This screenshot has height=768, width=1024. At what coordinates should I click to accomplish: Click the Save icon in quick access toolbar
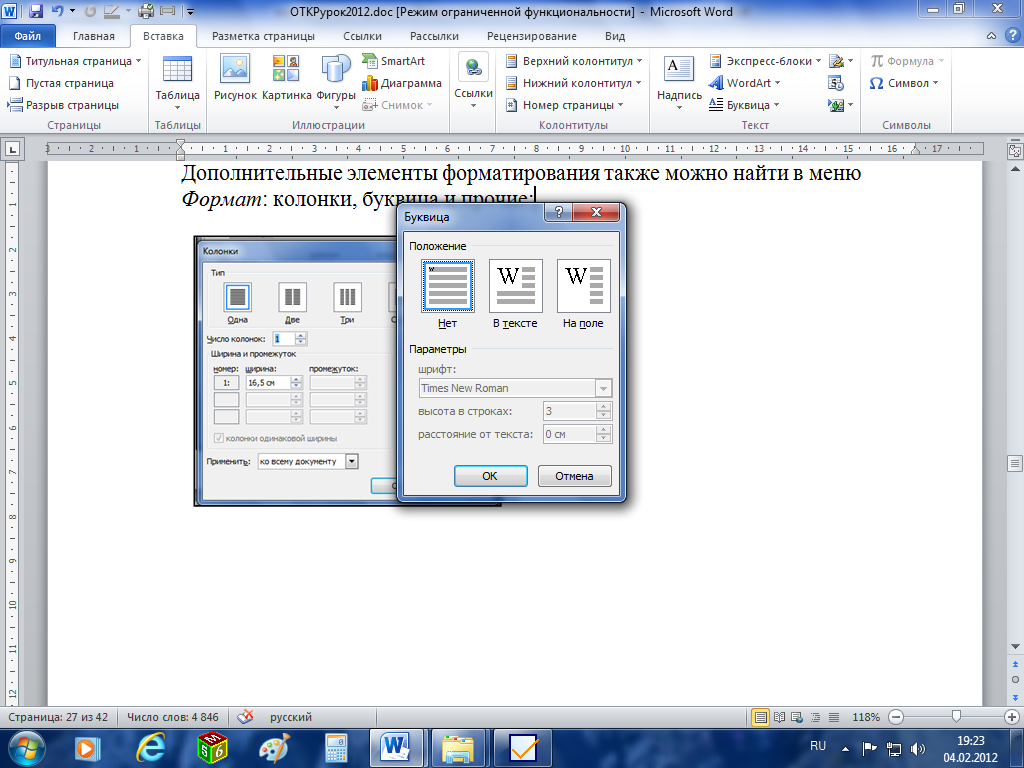pyautogui.click(x=36, y=11)
